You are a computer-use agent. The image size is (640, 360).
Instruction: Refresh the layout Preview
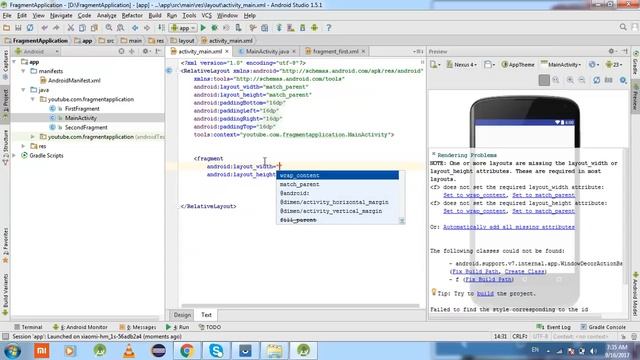(x=596, y=80)
